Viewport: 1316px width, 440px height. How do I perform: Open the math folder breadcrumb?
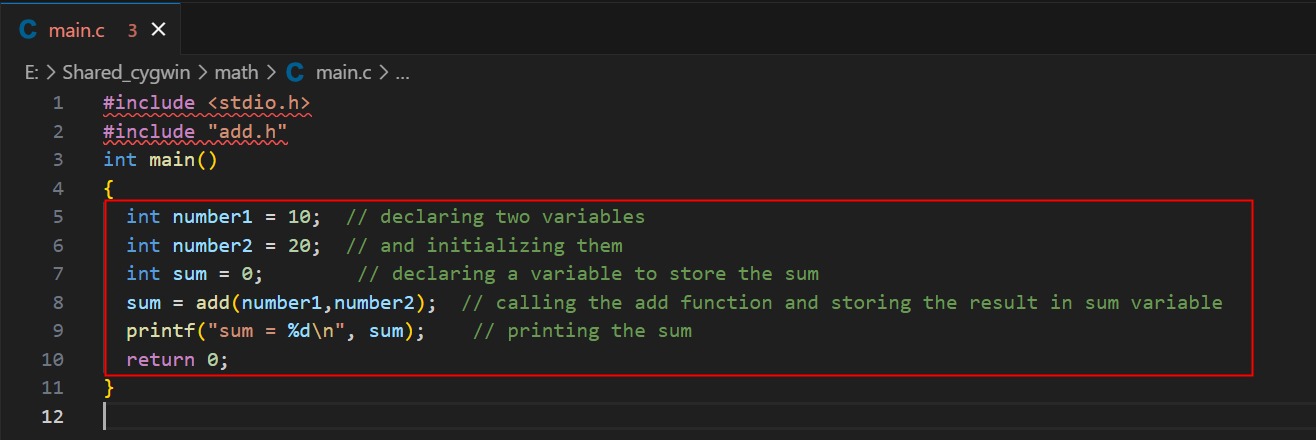click(236, 73)
